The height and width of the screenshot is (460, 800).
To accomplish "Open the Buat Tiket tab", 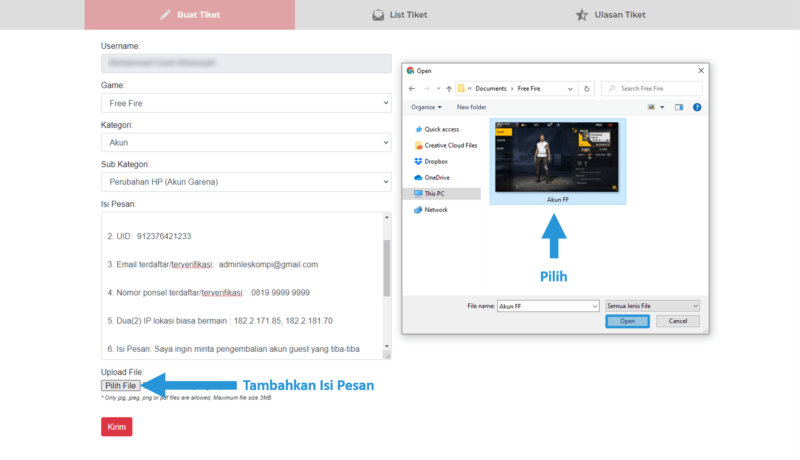I will 190,15.
